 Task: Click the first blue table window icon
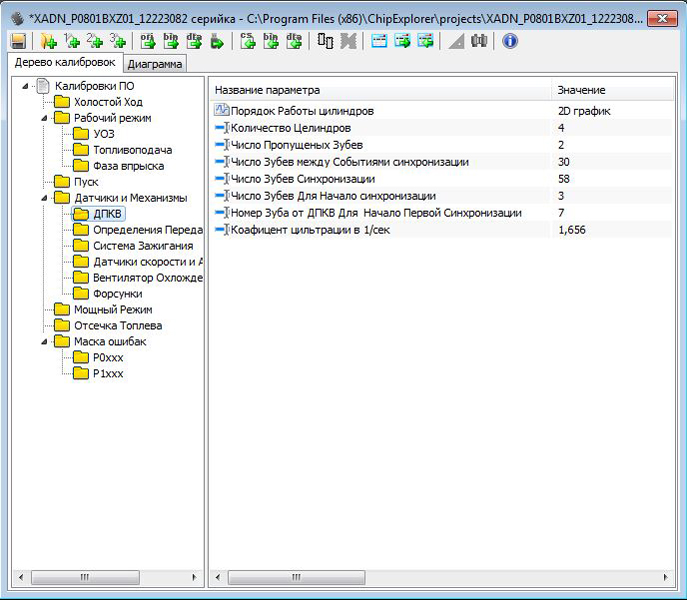[379, 41]
